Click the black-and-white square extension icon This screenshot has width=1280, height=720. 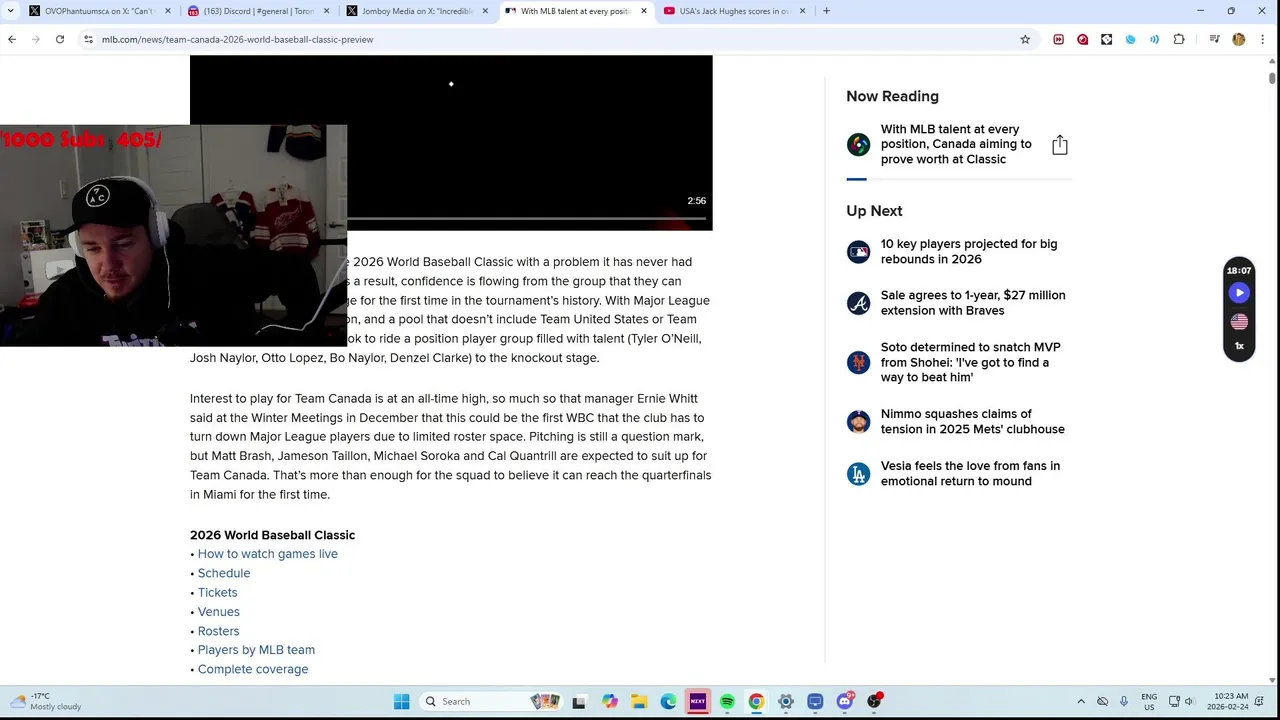point(1107,39)
